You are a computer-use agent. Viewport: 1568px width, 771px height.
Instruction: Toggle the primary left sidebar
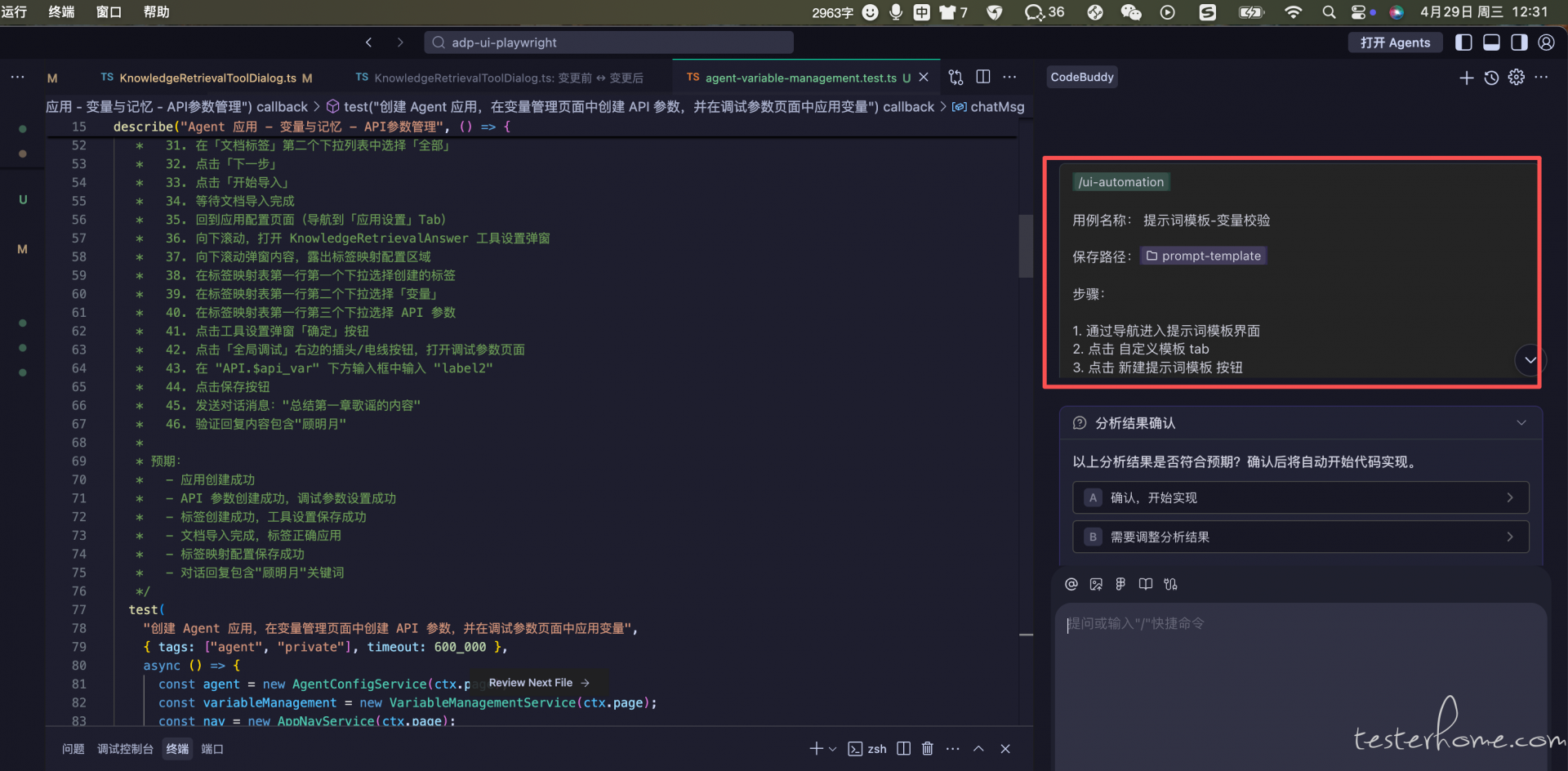pyautogui.click(x=1464, y=42)
